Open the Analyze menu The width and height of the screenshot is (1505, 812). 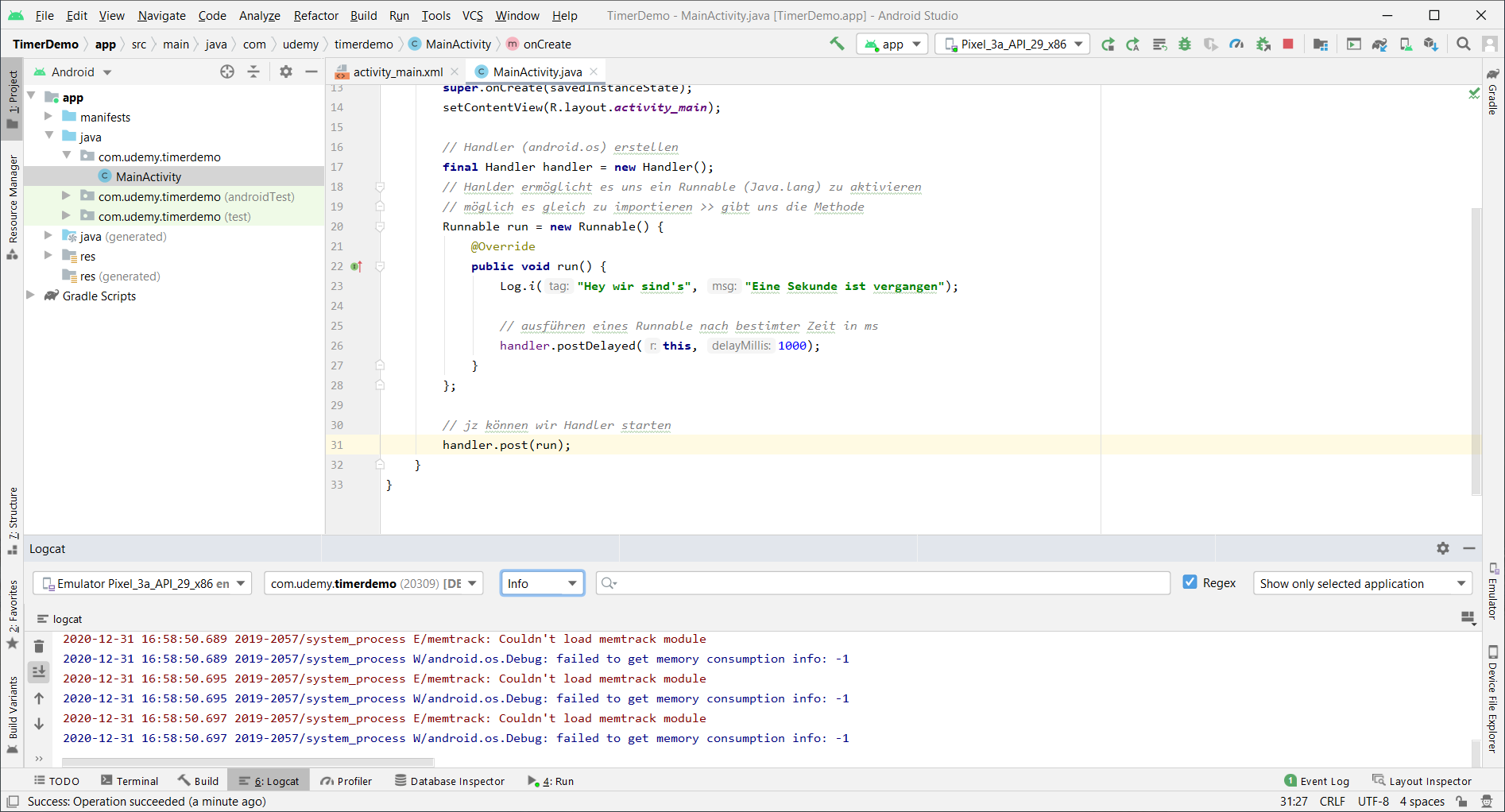point(260,15)
